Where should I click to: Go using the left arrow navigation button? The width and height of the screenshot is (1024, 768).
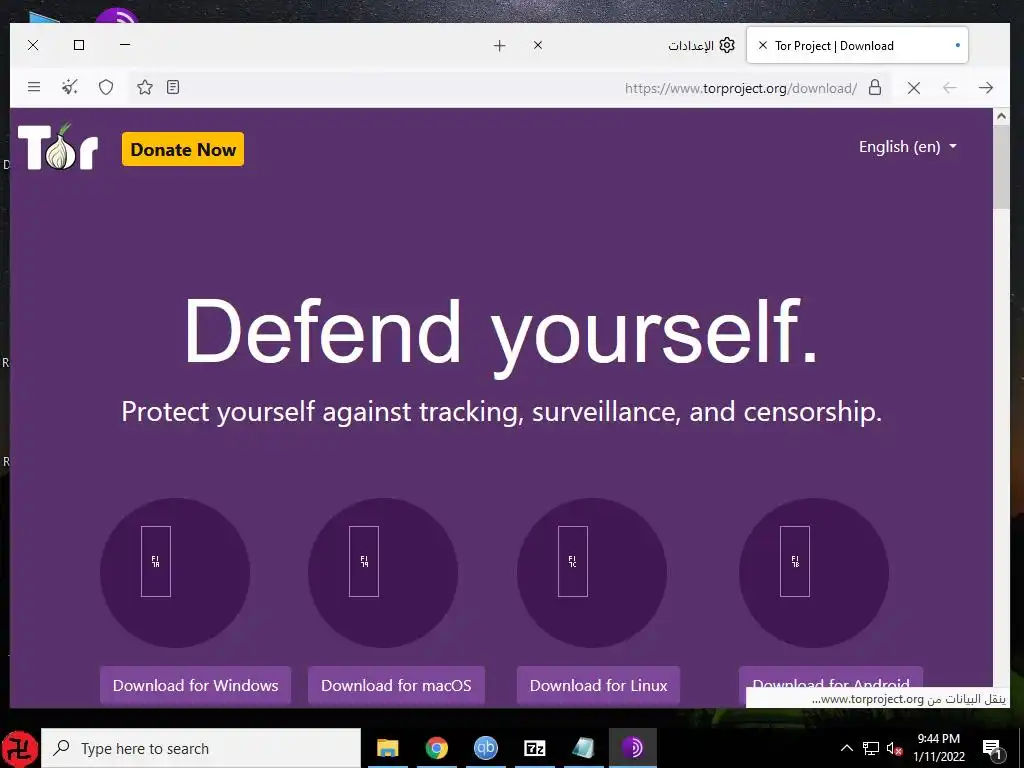click(x=950, y=88)
